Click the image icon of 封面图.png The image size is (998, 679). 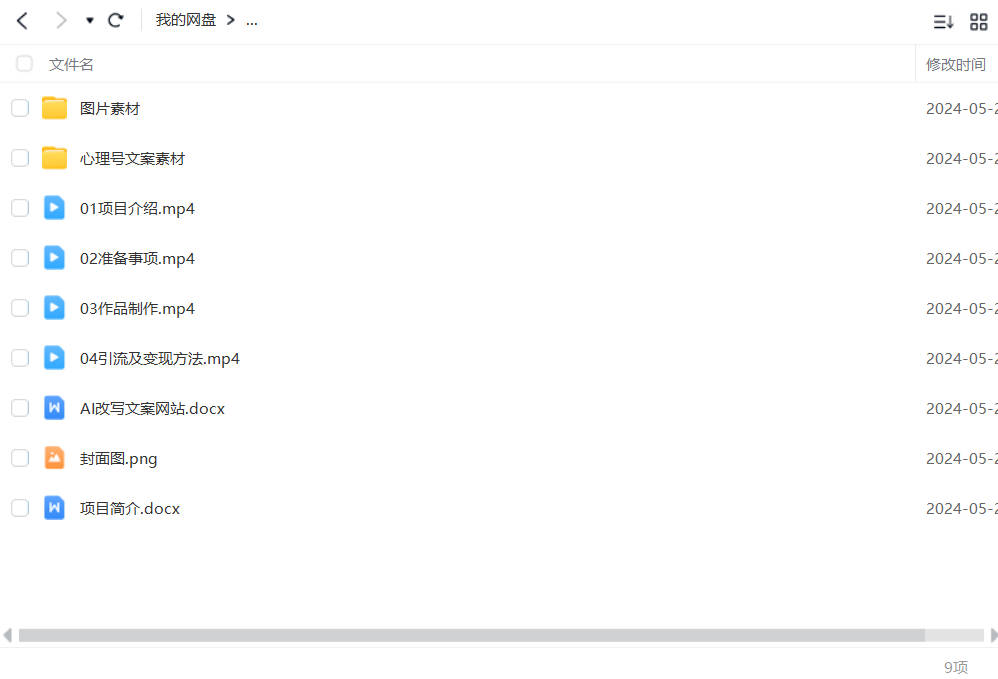coord(54,458)
